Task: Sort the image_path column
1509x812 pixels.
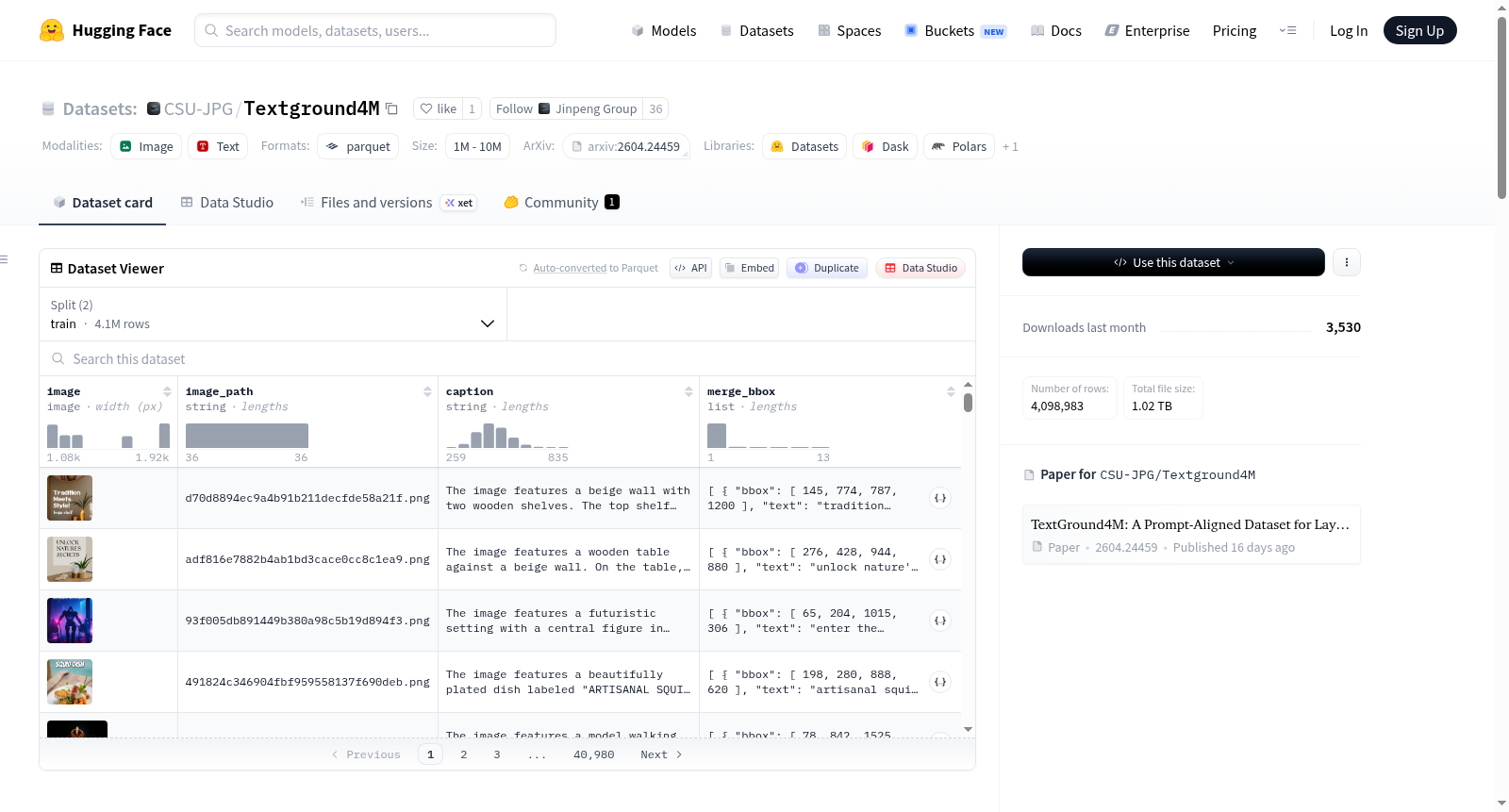Action: [x=427, y=391]
